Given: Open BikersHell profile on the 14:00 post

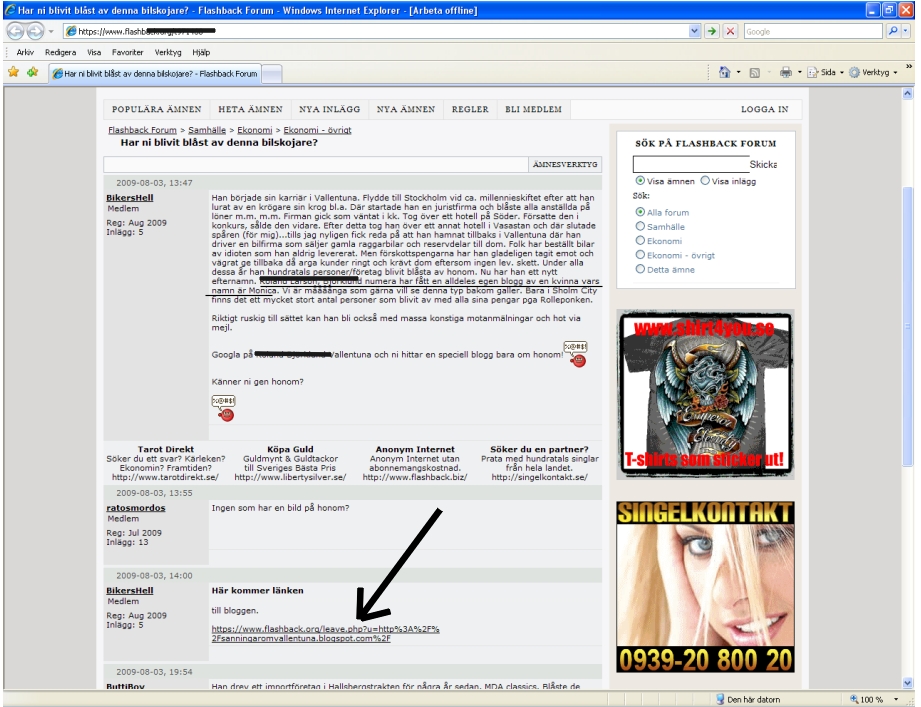Looking at the screenshot, I should pyautogui.click(x=130, y=591).
